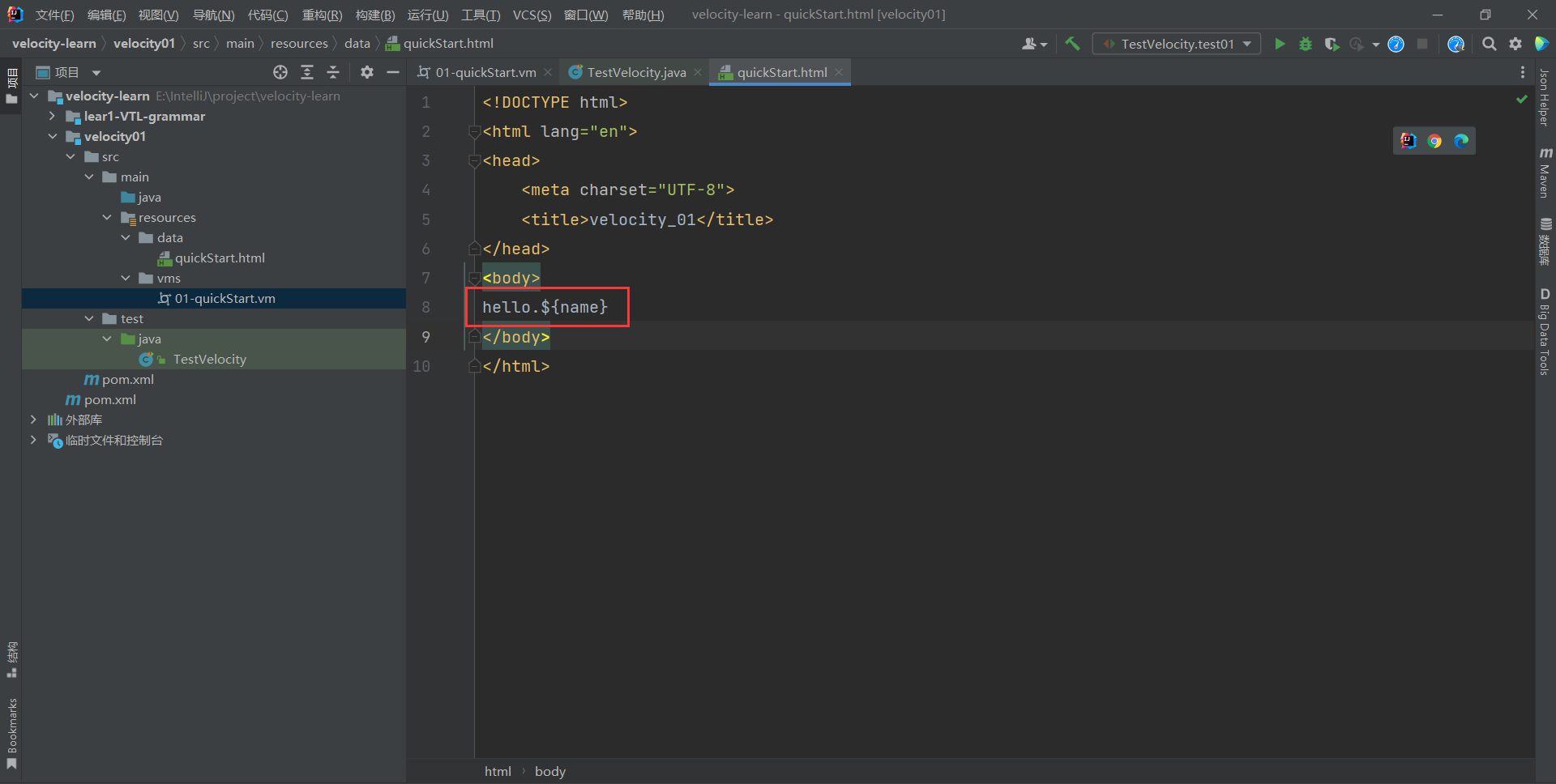
Task: Open TestVelocity.test01 run configuration dropdown
Action: 1177,44
